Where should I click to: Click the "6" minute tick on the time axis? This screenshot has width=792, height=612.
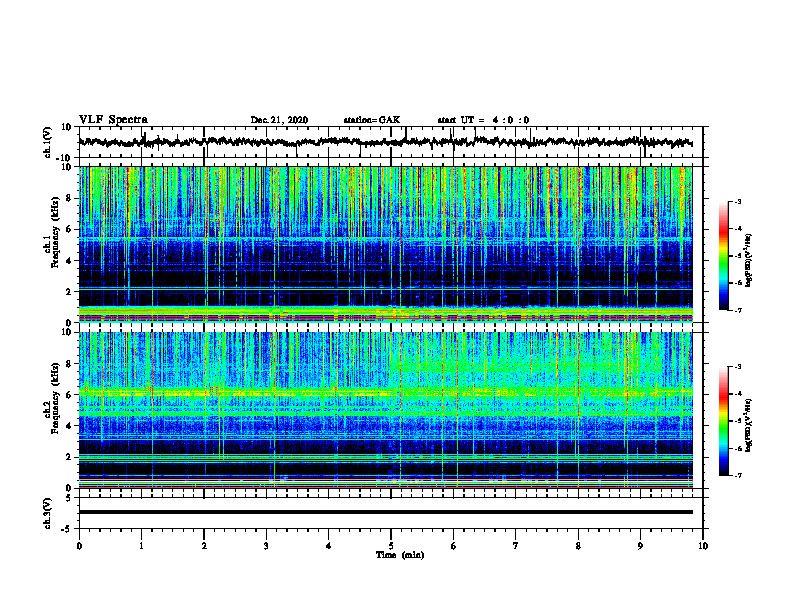pyautogui.click(x=454, y=546)
